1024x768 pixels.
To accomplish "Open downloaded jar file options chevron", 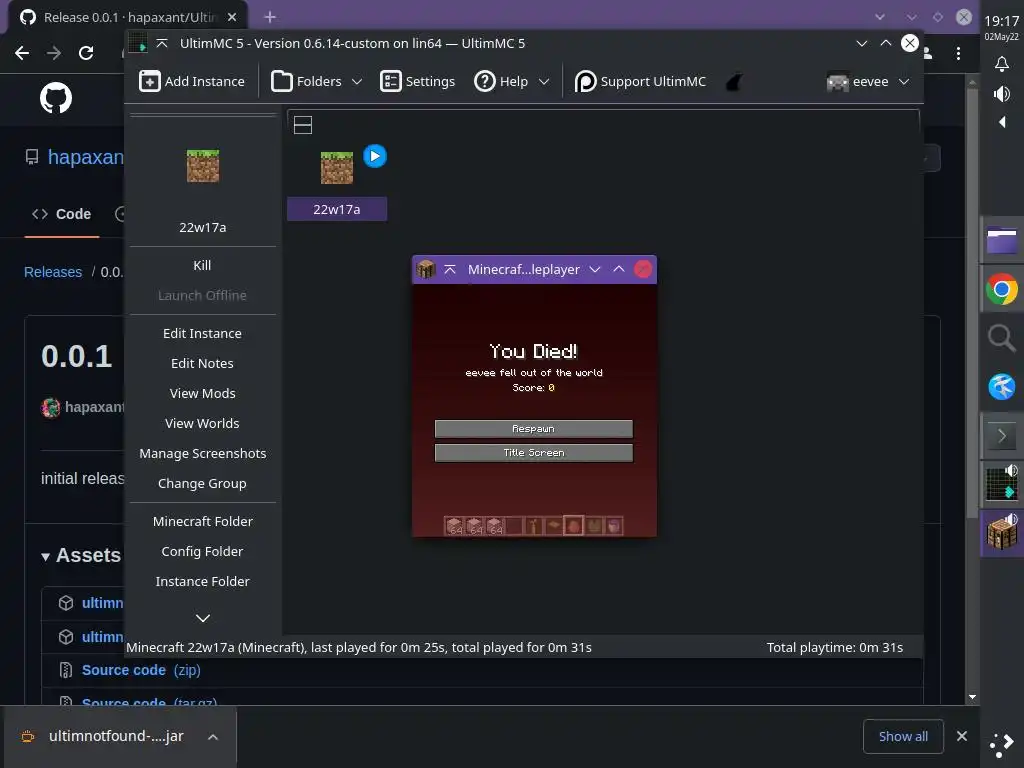I will 213,737.
